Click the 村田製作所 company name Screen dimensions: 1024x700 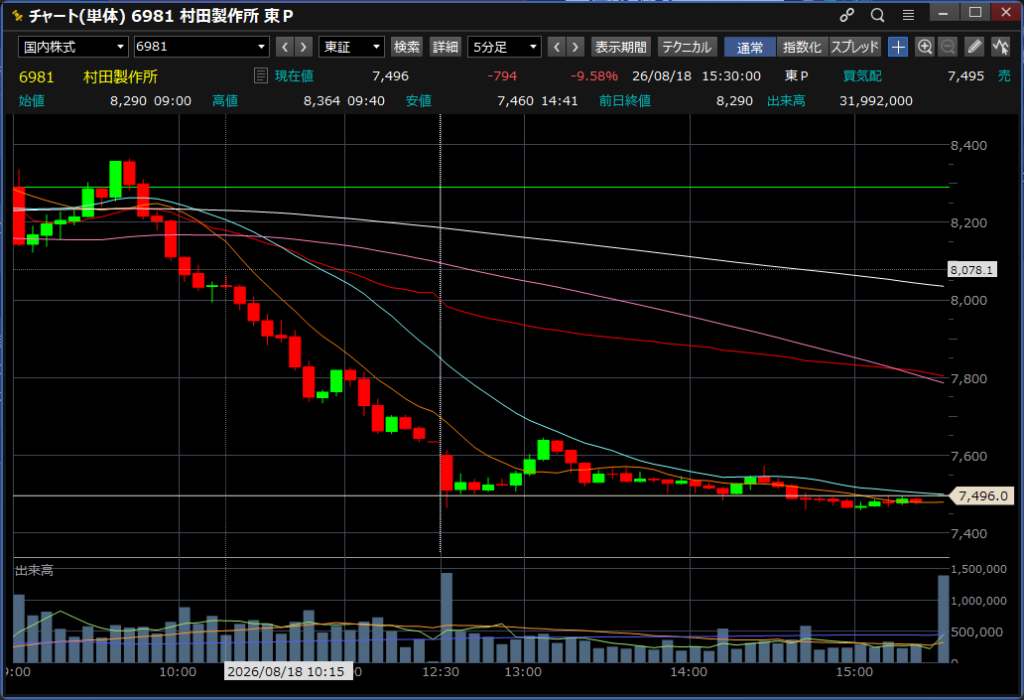[x=121, y=76]
